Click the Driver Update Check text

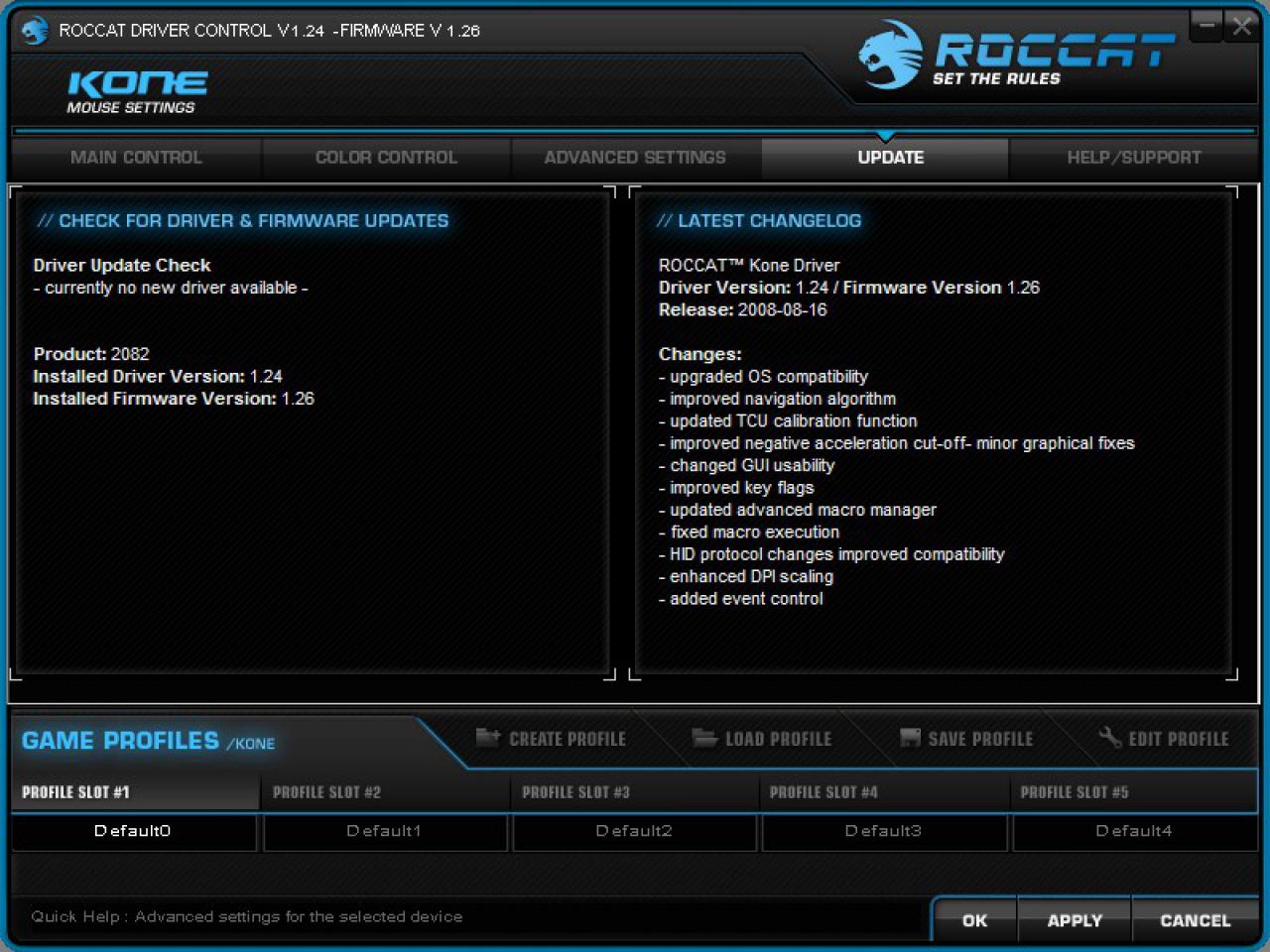122,265
